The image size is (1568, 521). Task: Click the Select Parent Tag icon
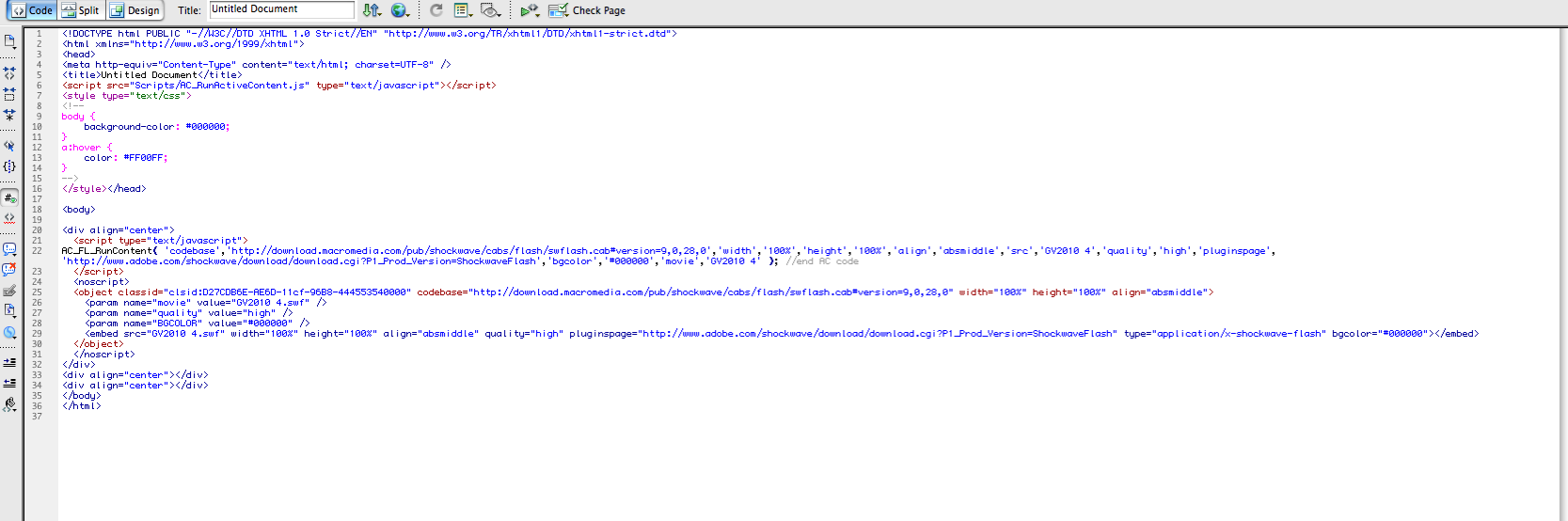[x=9, y=146]
